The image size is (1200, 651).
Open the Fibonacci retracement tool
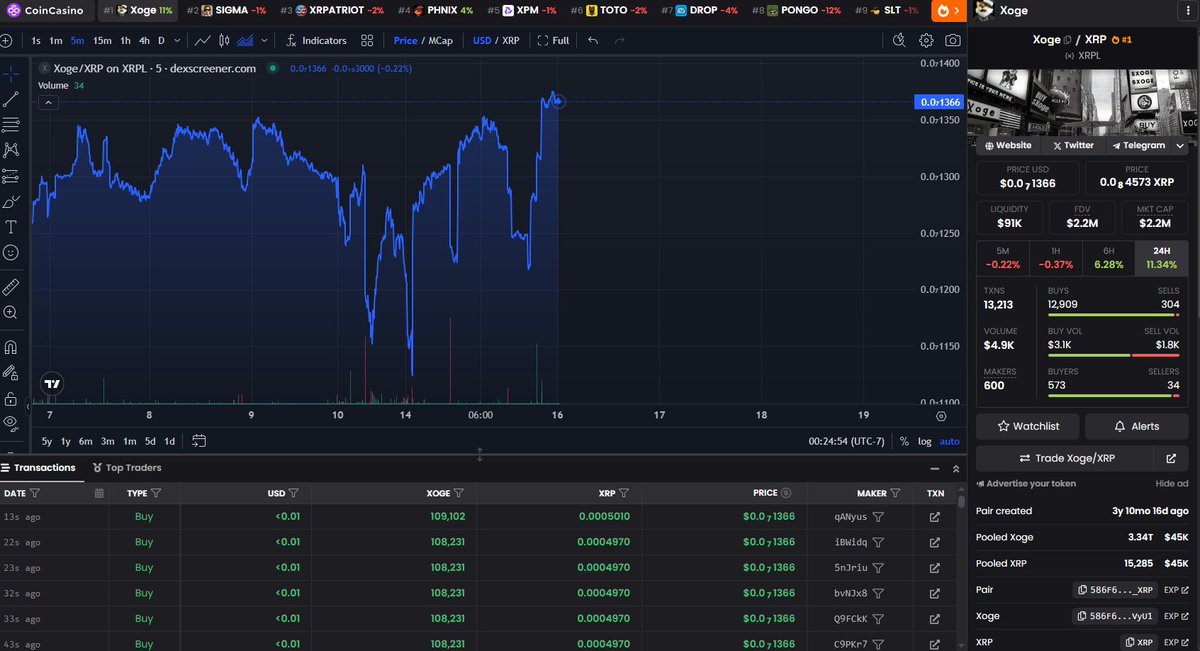coord(11,125)
